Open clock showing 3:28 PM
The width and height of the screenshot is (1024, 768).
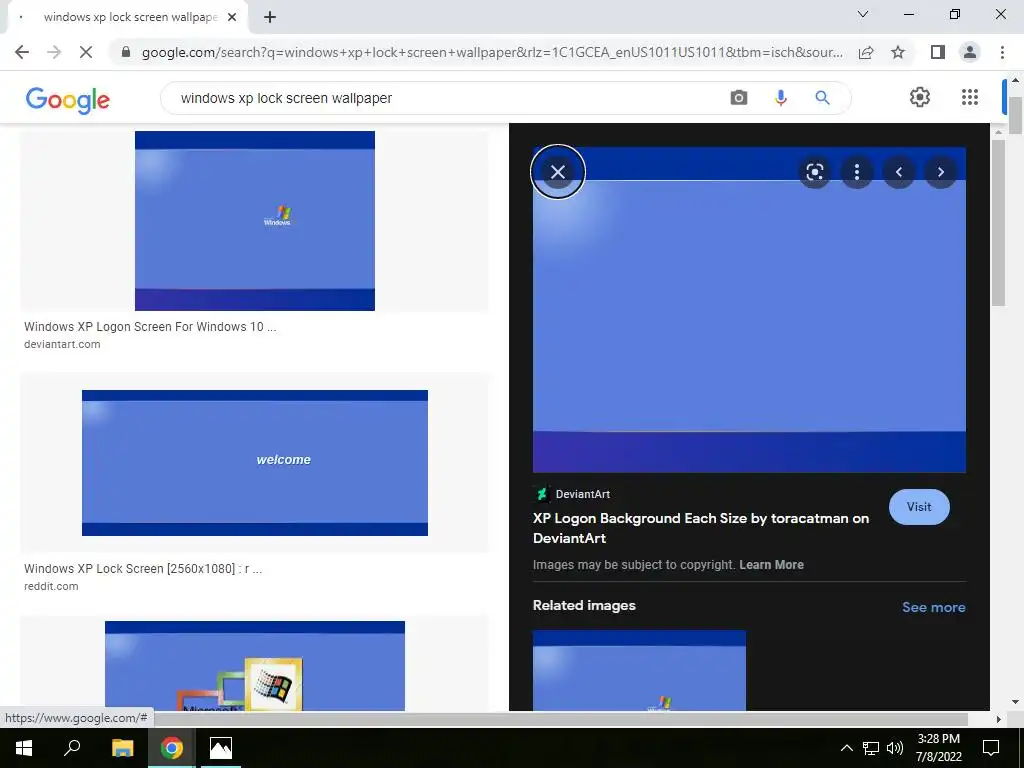938,748
